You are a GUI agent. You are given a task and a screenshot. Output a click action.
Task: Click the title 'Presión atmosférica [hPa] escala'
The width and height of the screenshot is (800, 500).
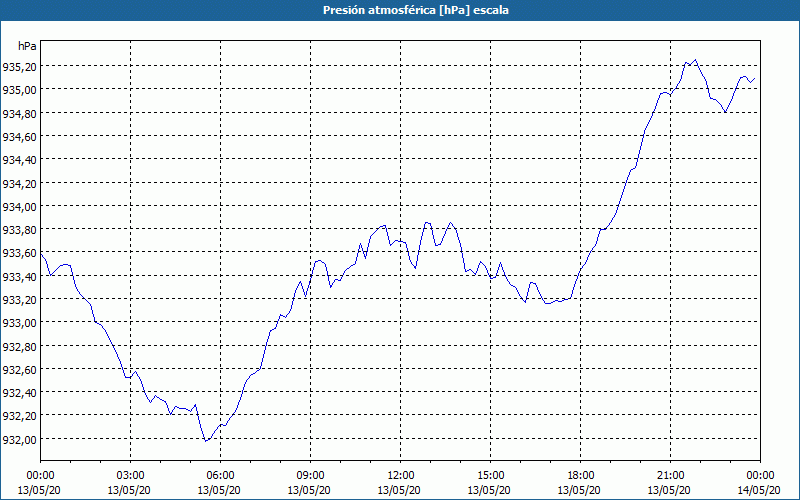pos(415,10)
